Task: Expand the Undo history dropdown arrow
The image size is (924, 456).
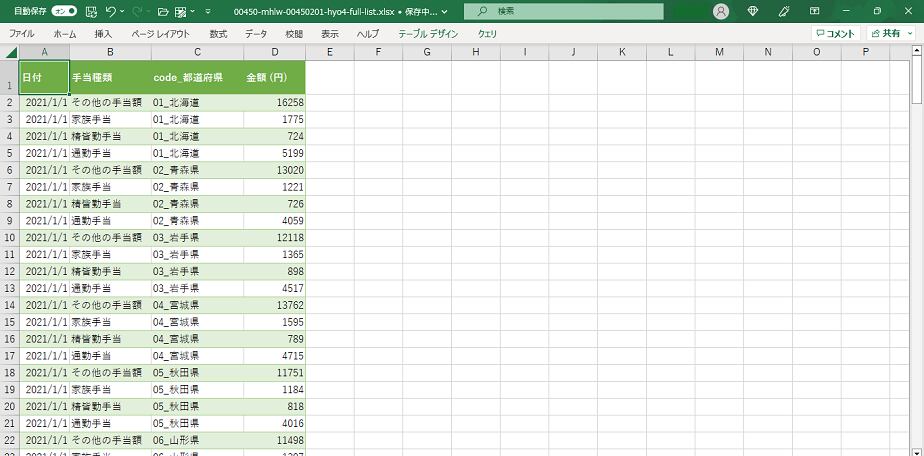Action: click(122, 11)
